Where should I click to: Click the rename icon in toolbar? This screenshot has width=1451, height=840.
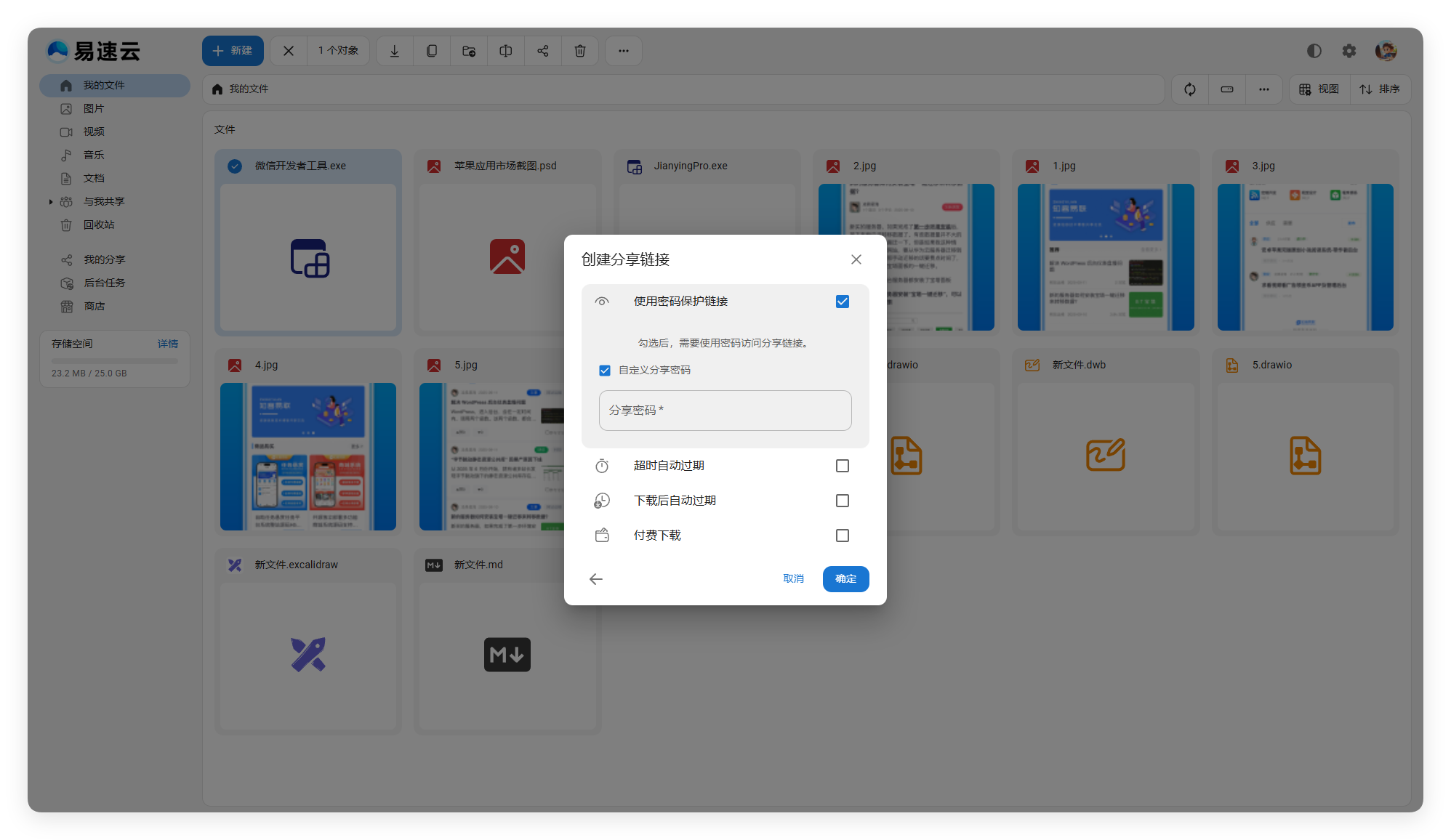point(506,51)
